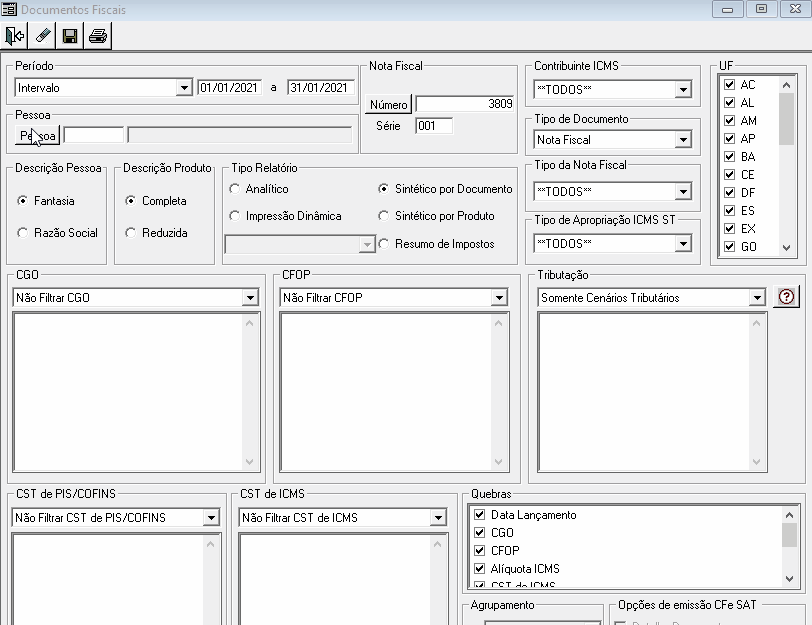Uncheck the CE state checkbox

pos(730,175)
